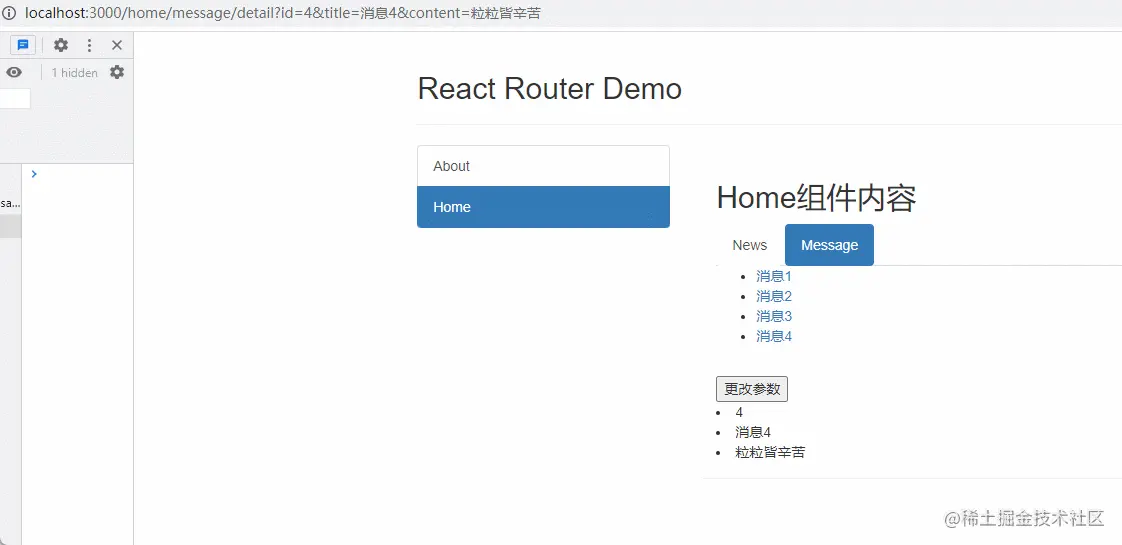
Task: Click detail id value 4 below the button
Action: click(x=739, y=413)
